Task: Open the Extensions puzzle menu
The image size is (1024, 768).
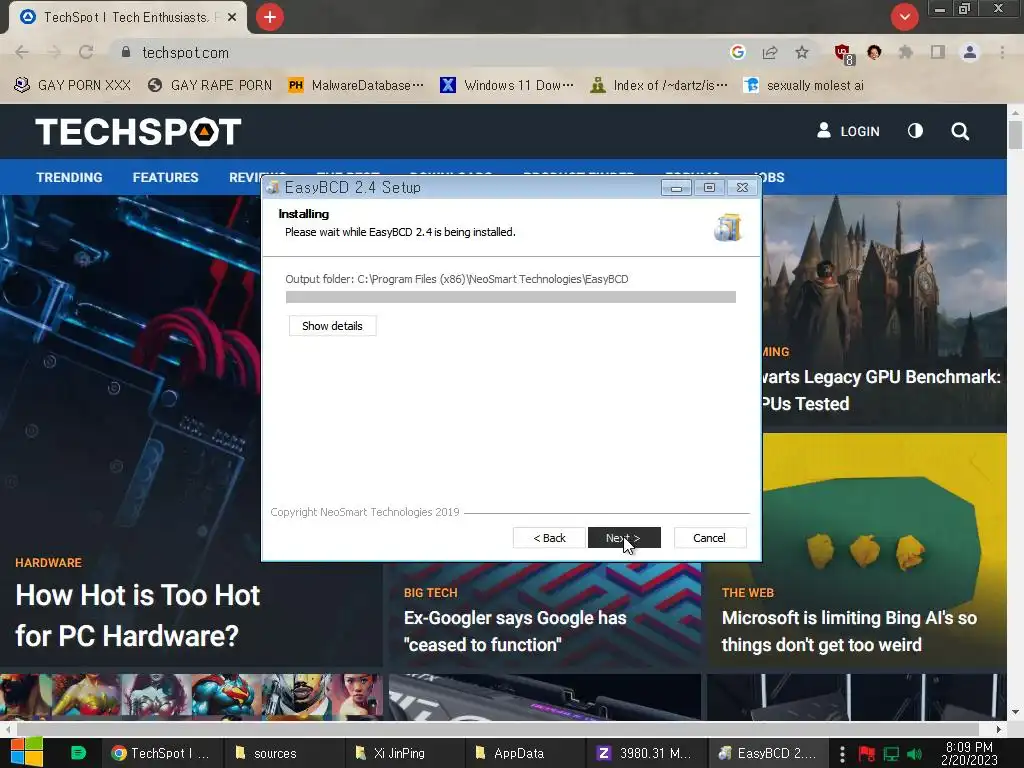Action: pyautogui.click(x=906, y=52)
